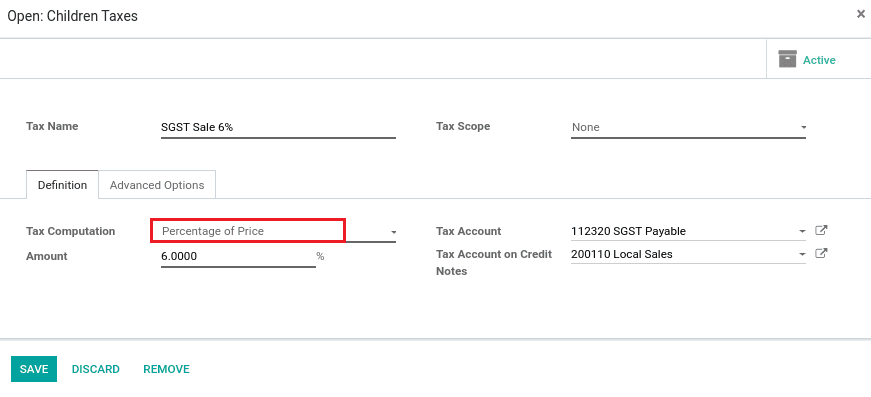The image size is (871, 397).
Task: Close the Children Taxes dialog
Action: tap(860, 14)
